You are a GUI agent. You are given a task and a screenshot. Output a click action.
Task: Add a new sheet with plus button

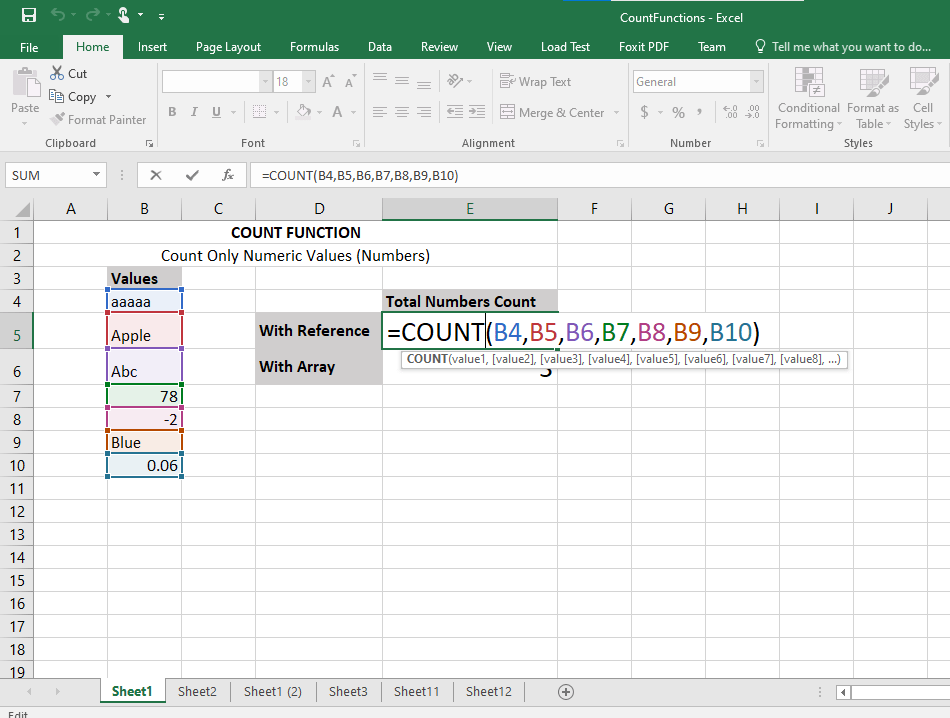566,692
